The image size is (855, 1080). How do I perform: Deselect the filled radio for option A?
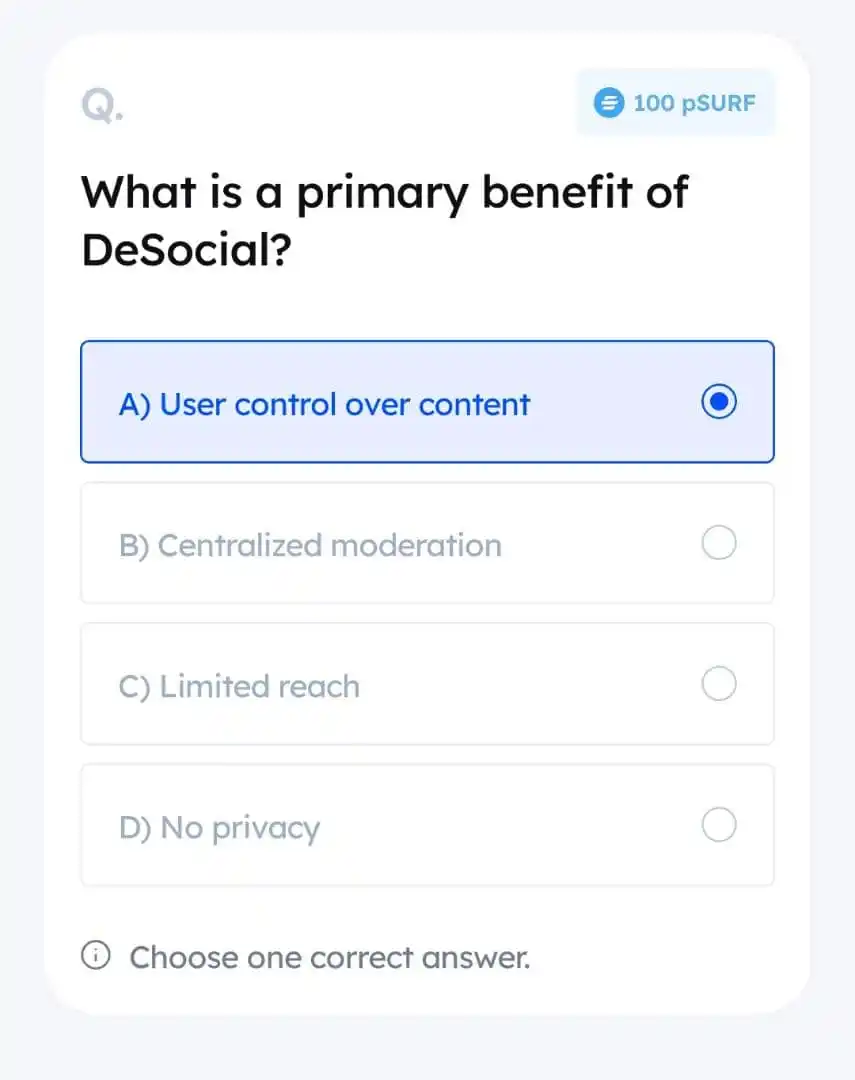pyautogui.click(x=719, y=402)
